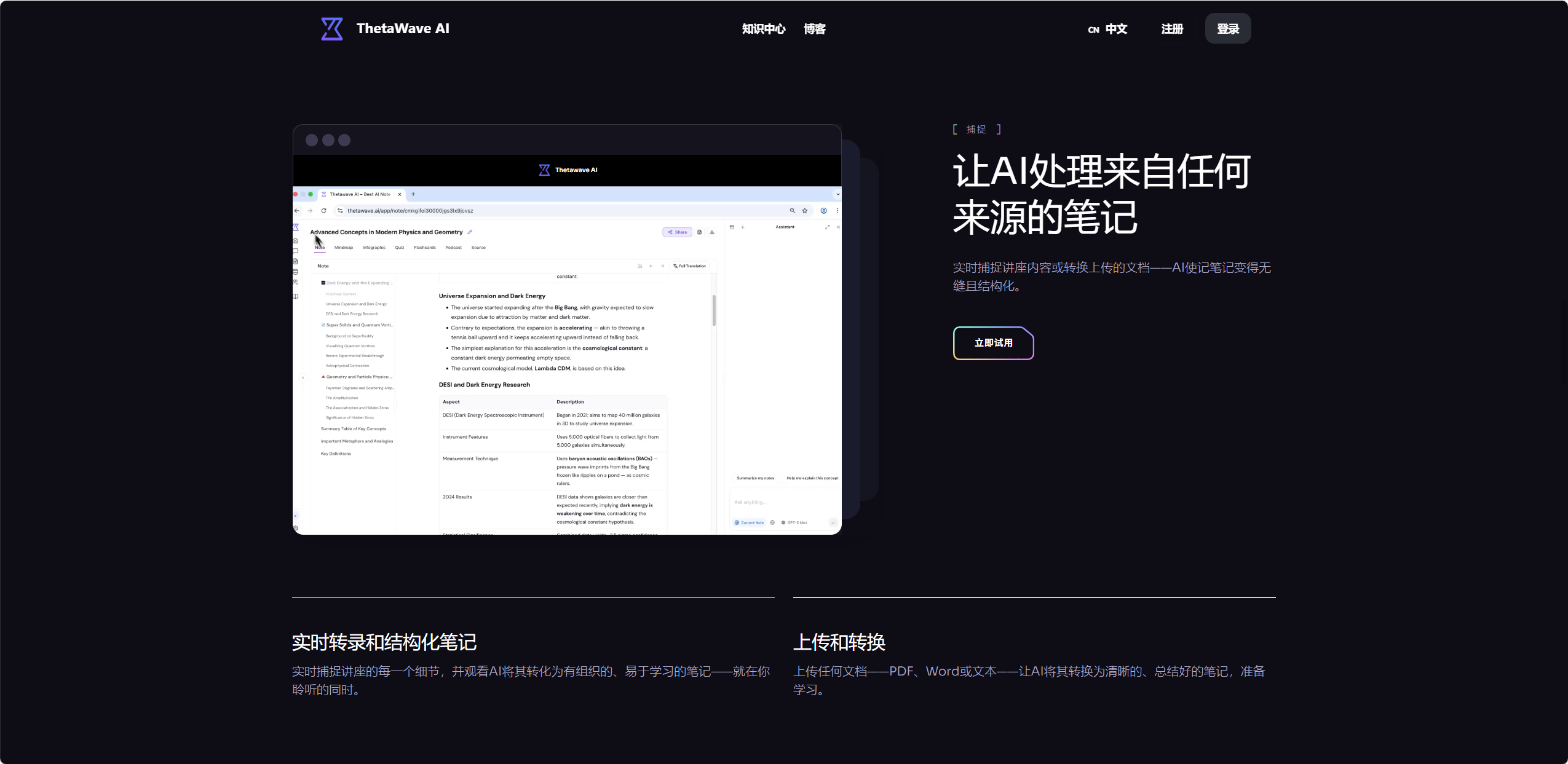Expand the Assistant panel with the arrows icon
The width and height of the screenshot is (1568, 764).
point(828,227)
